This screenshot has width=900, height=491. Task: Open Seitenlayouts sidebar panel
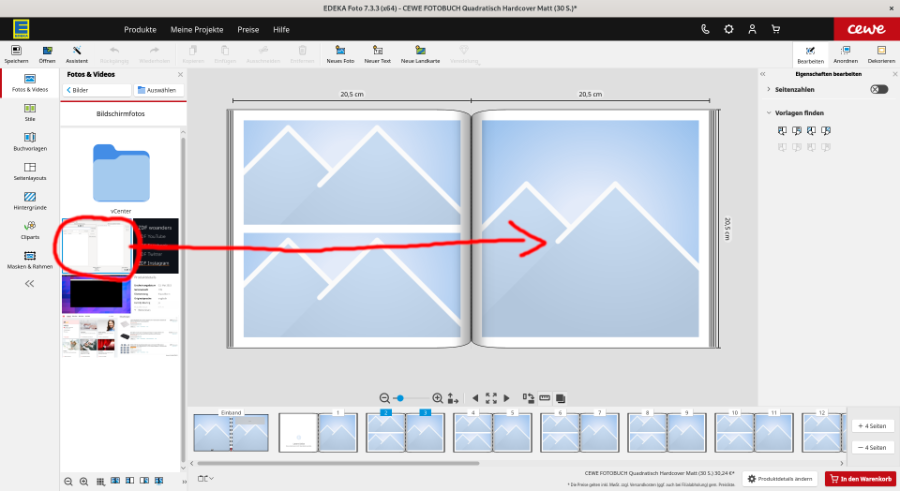[30, 171]
